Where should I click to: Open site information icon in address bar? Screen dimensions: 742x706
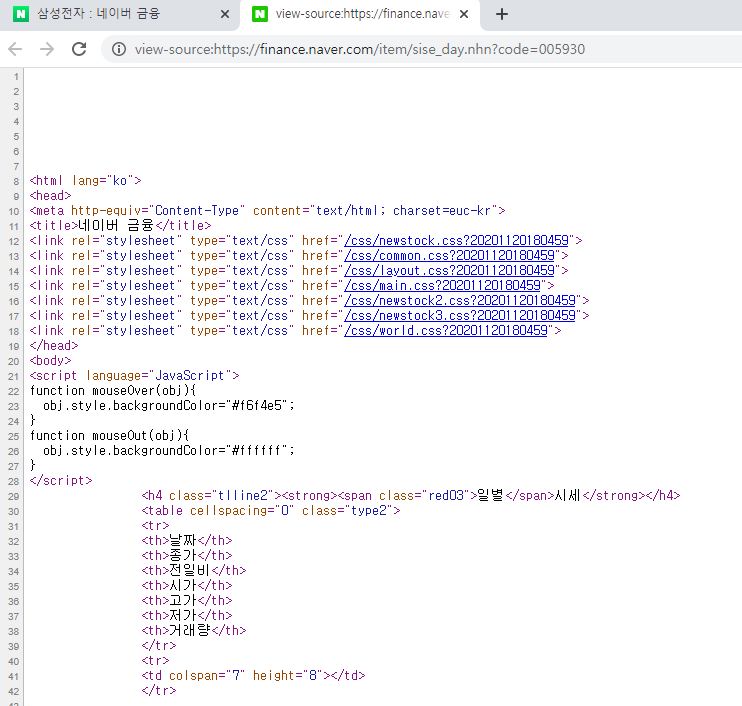tap(119, 49)
